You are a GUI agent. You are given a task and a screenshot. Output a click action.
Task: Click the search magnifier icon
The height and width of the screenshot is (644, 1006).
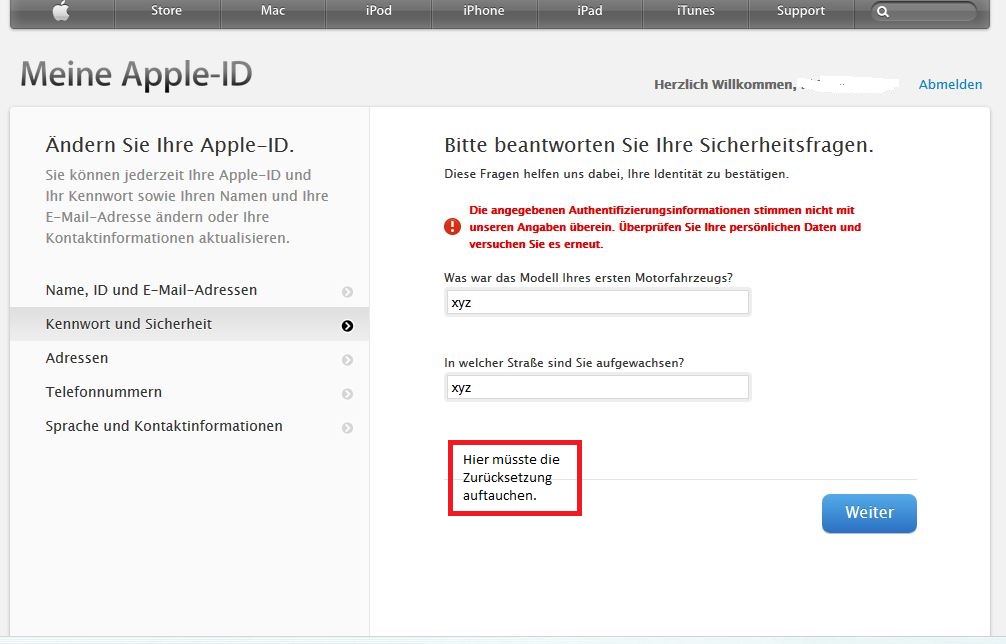pyautogui.click(x=883, y=12)
